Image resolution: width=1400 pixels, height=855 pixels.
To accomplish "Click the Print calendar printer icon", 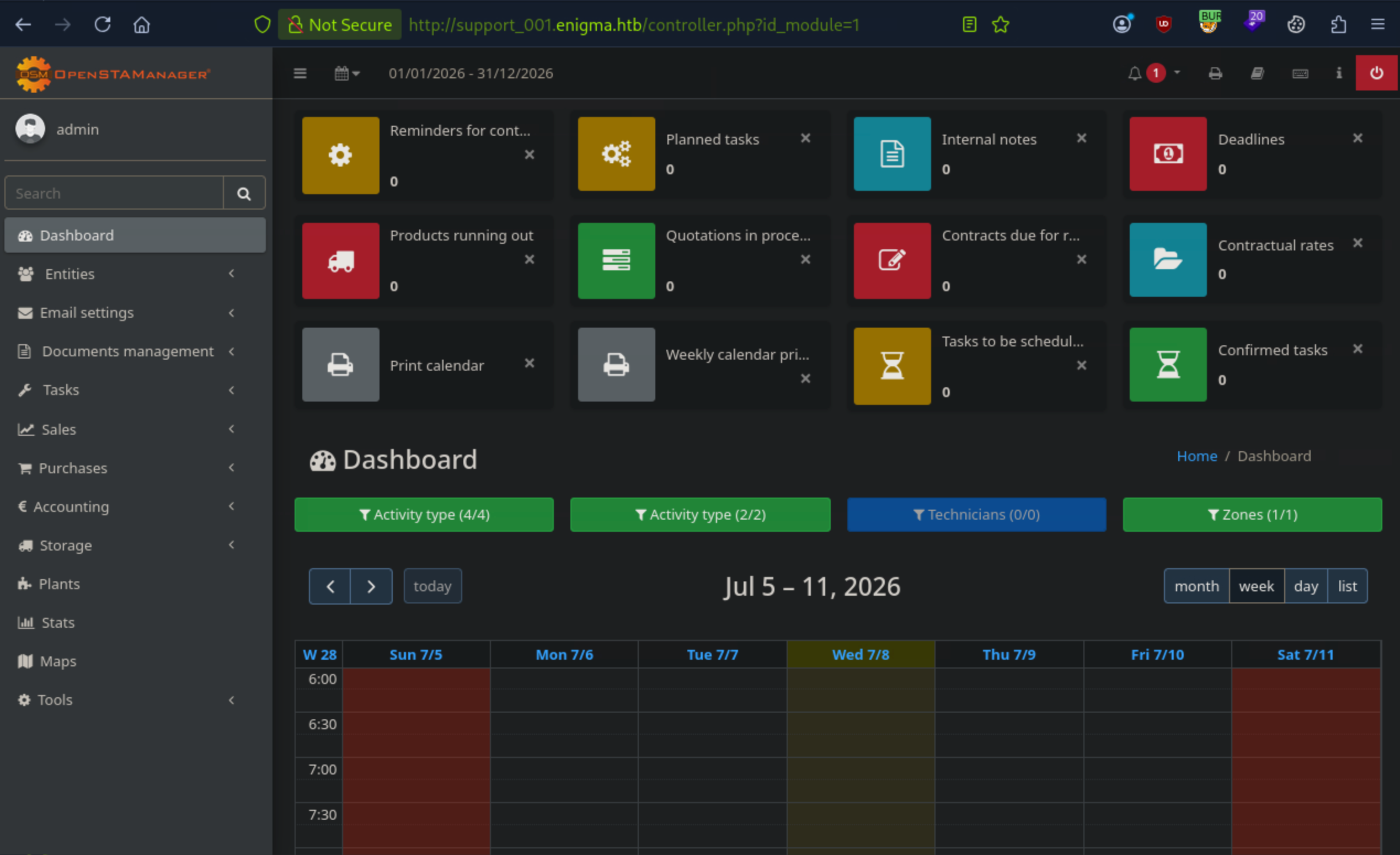I will tap(340, 365).
